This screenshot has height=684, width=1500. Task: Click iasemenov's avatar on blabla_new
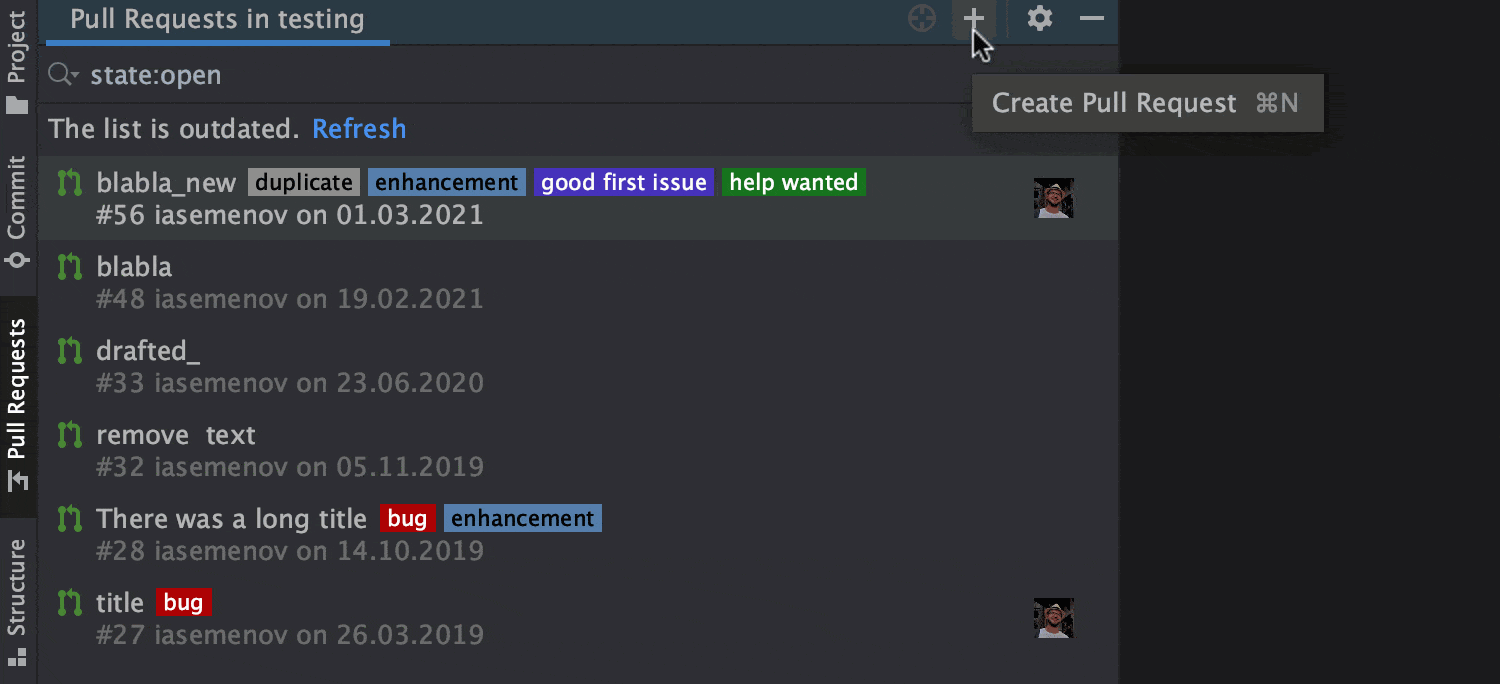[1054, 197]
